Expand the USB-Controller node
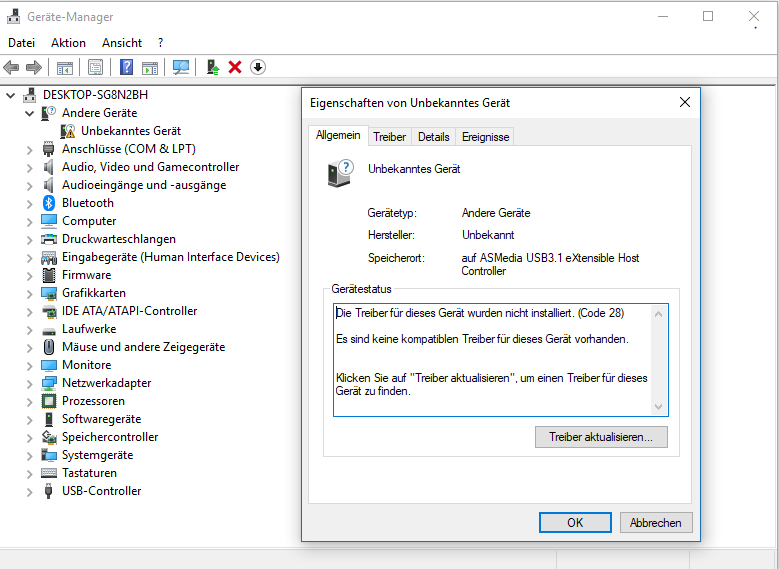 tap(29, 491)
